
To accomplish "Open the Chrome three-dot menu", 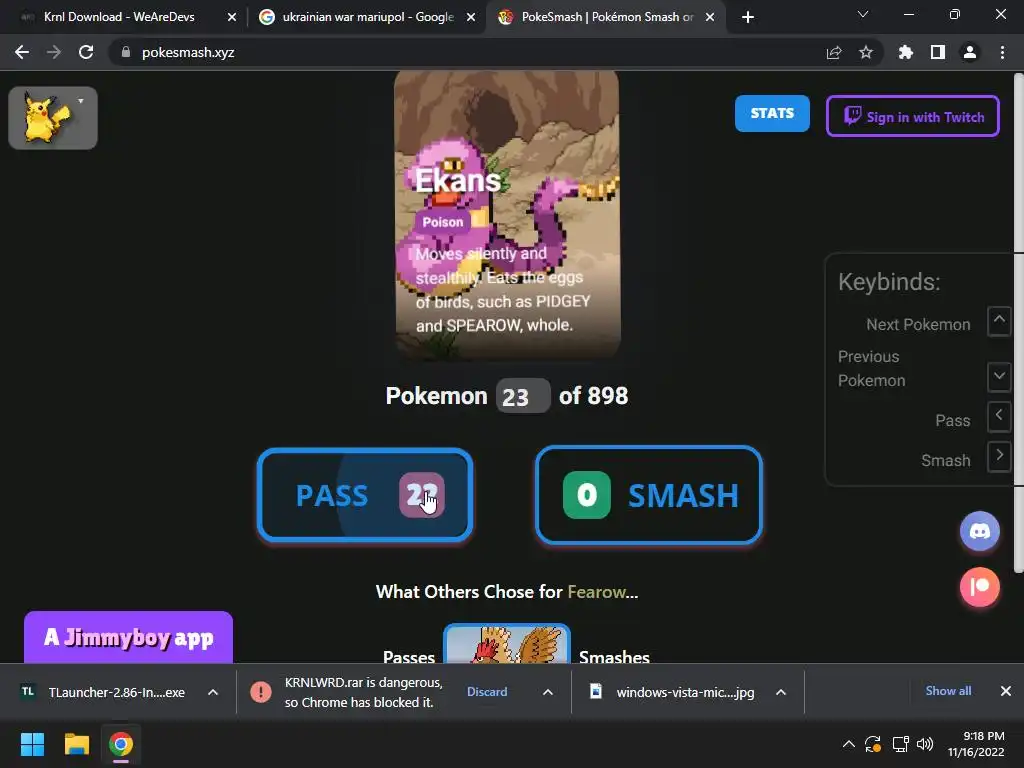I will click(1002, 52).
